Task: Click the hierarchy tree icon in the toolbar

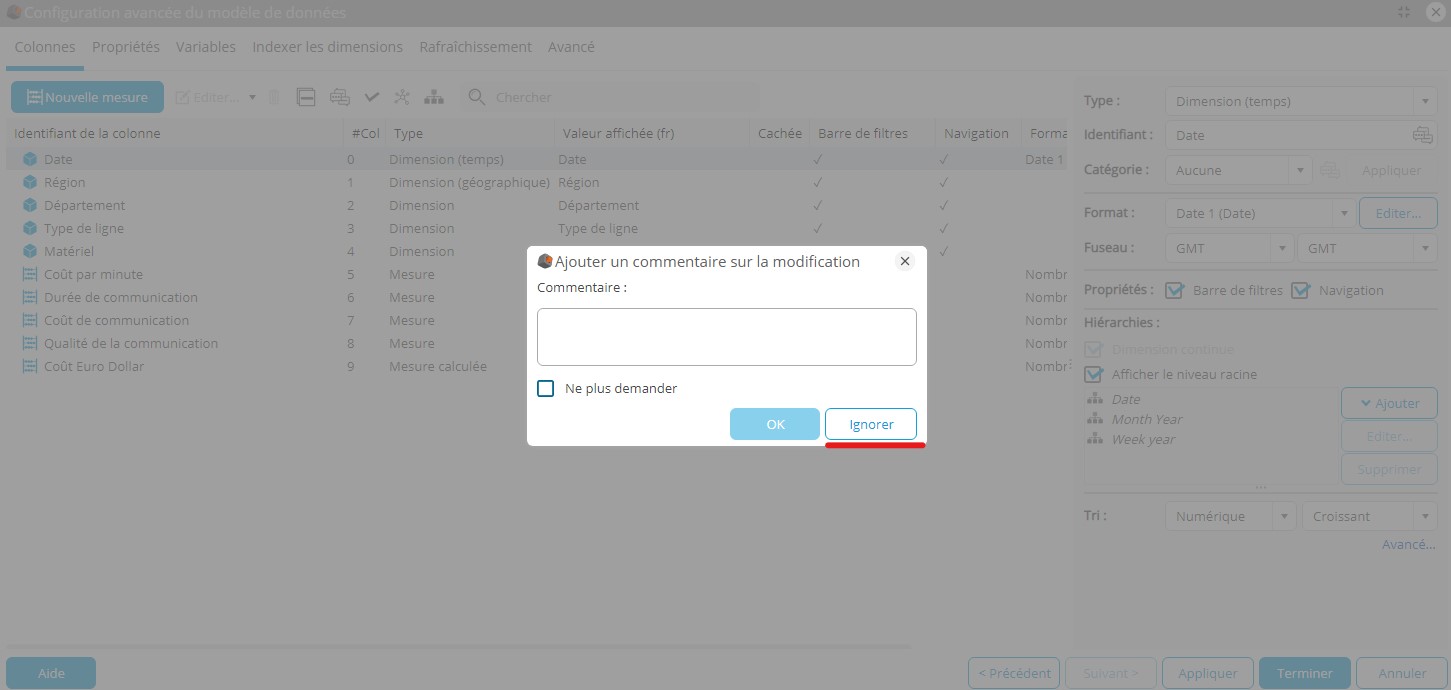Action: (x=433, y=97)
